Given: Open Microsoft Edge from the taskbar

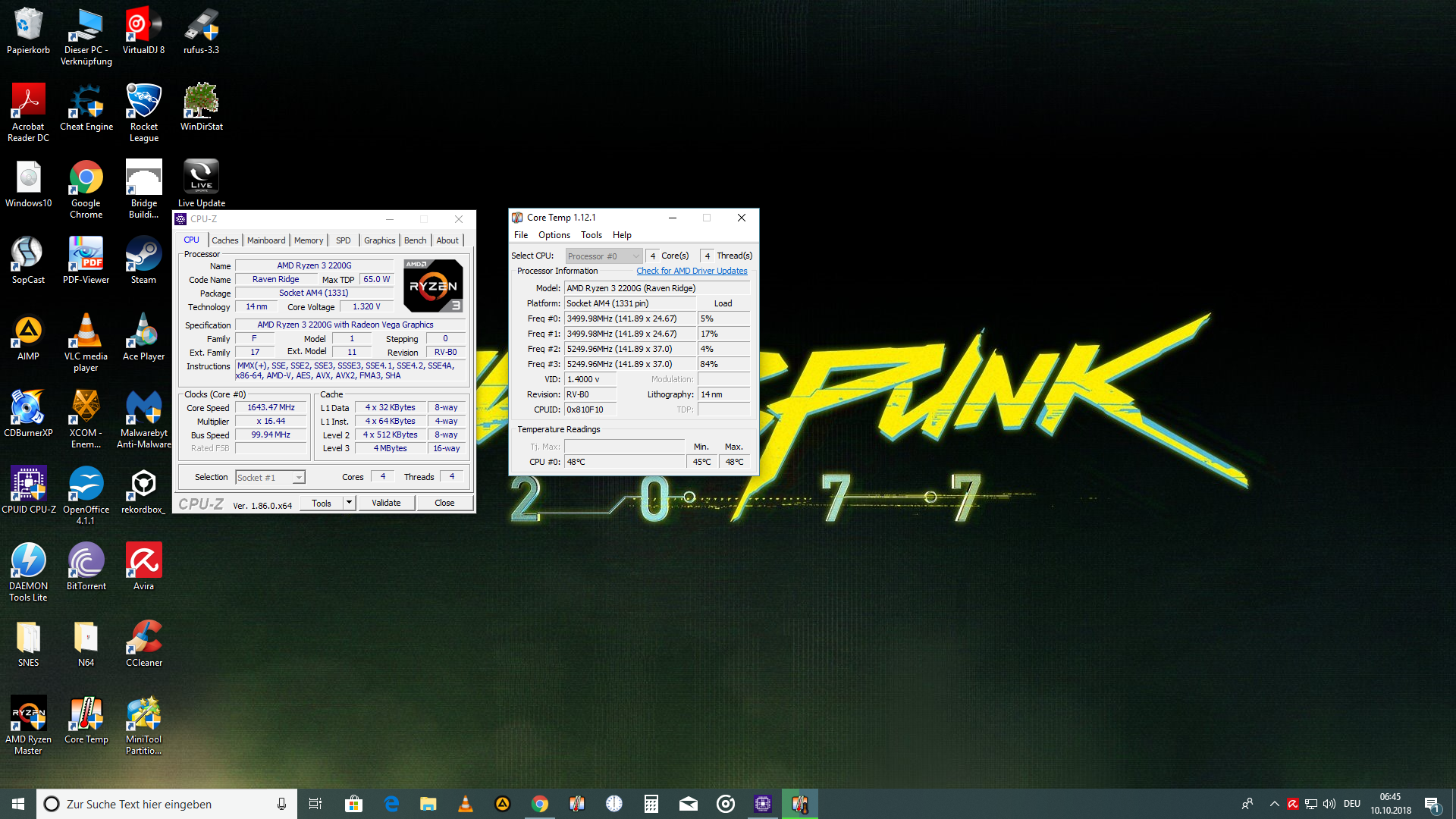Looking at the screenshot, I should coord(391,803).
